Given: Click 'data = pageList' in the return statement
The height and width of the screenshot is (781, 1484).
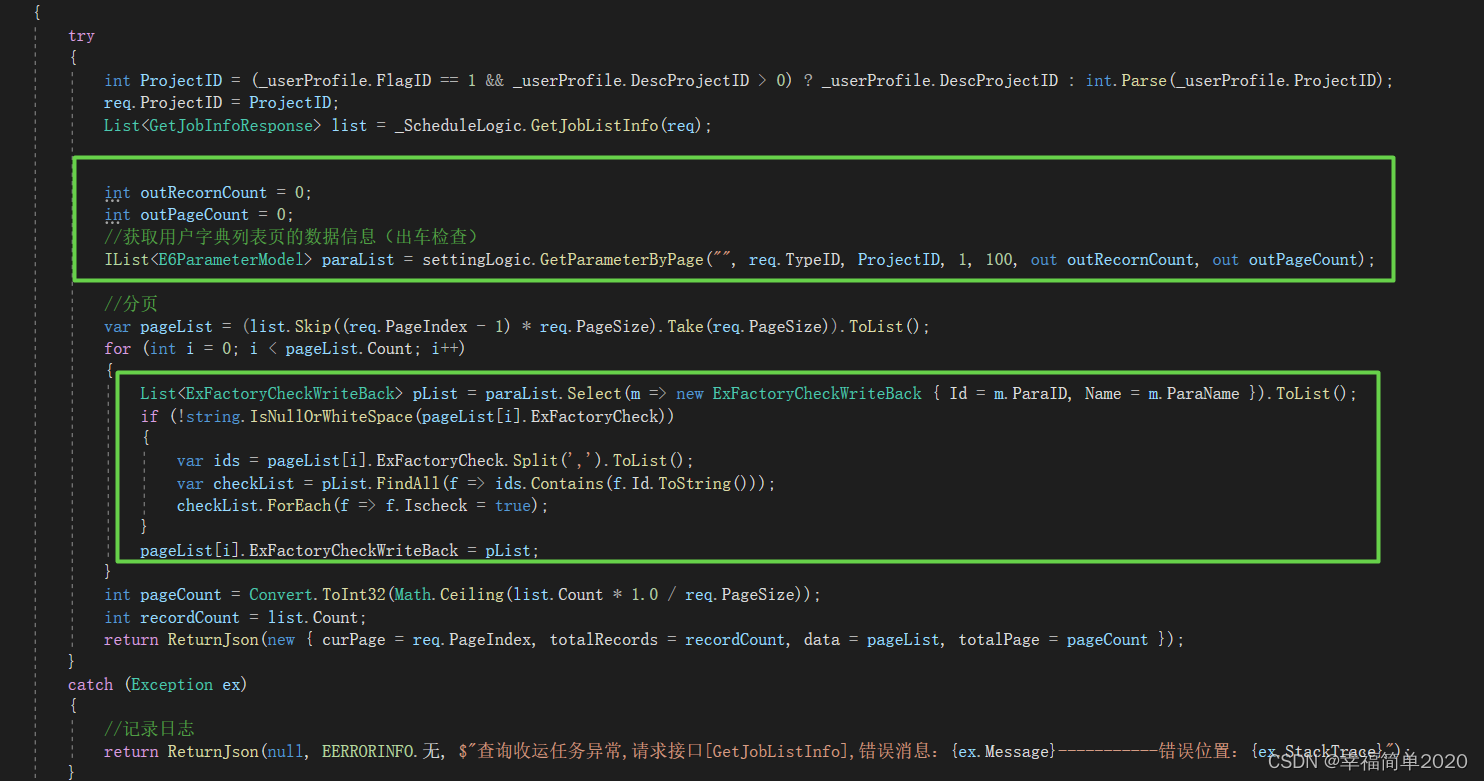Looking at the screenshot, I should click(872, 640).
